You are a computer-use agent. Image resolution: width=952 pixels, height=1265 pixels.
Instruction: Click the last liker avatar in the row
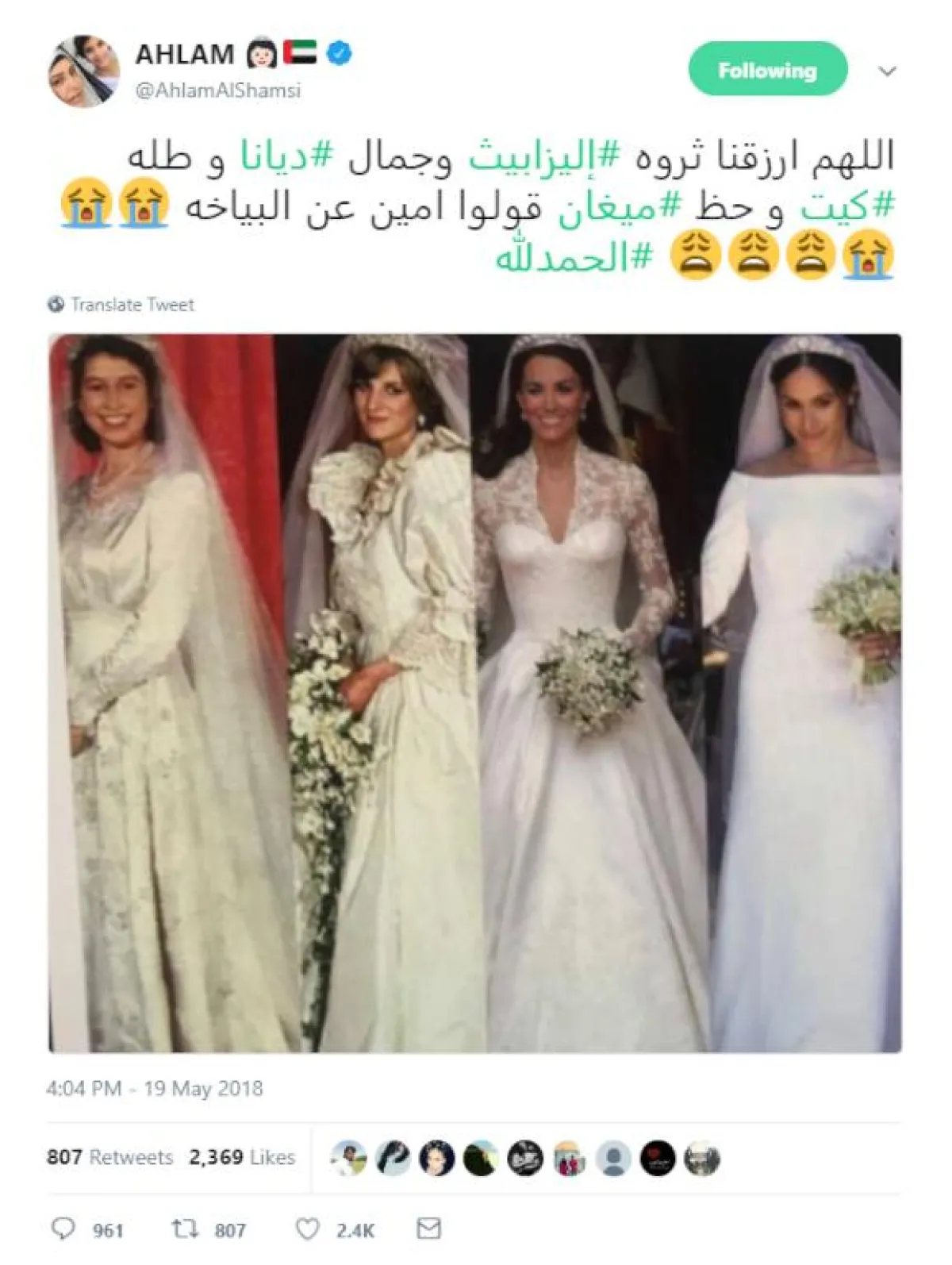tap(701, 1158)
